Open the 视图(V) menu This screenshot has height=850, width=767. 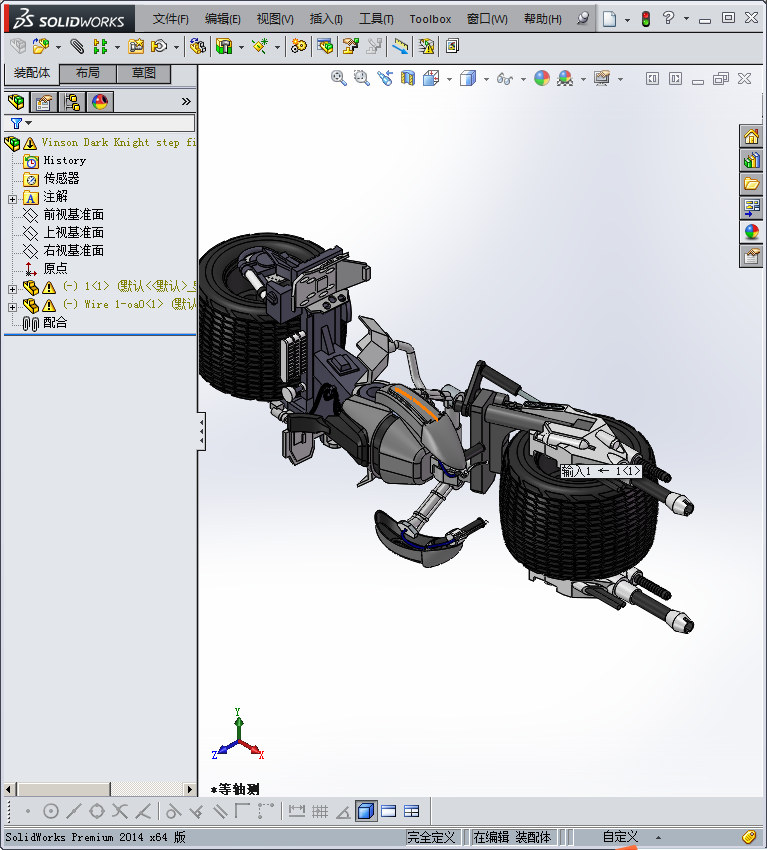(x=275, y=19)
